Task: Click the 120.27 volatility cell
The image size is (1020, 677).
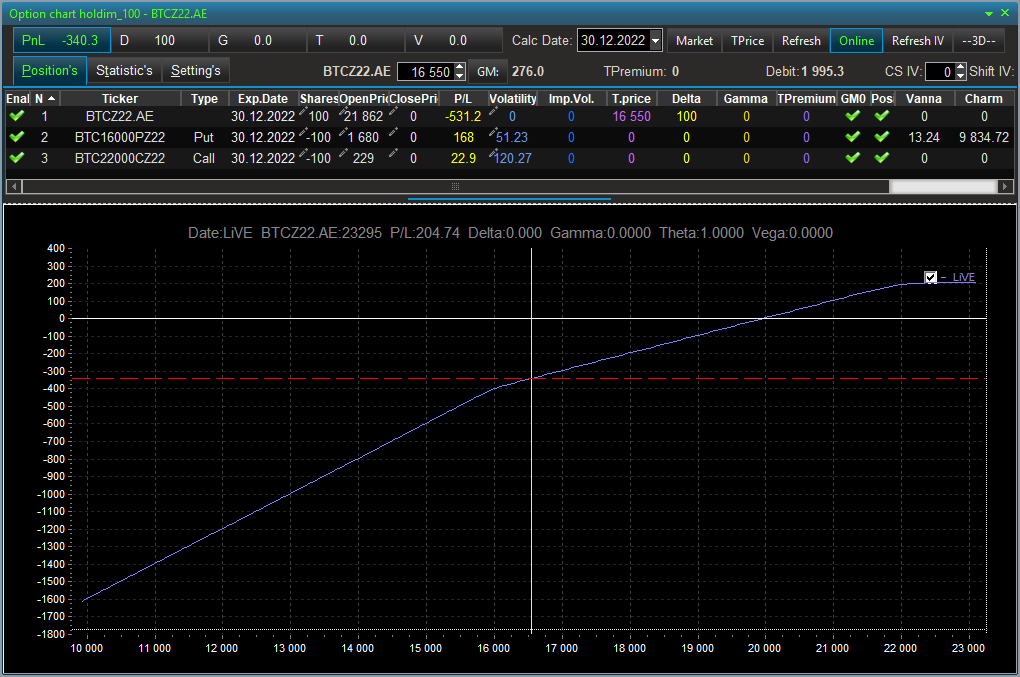Action: pyautogui.click(x=513, y=158)
